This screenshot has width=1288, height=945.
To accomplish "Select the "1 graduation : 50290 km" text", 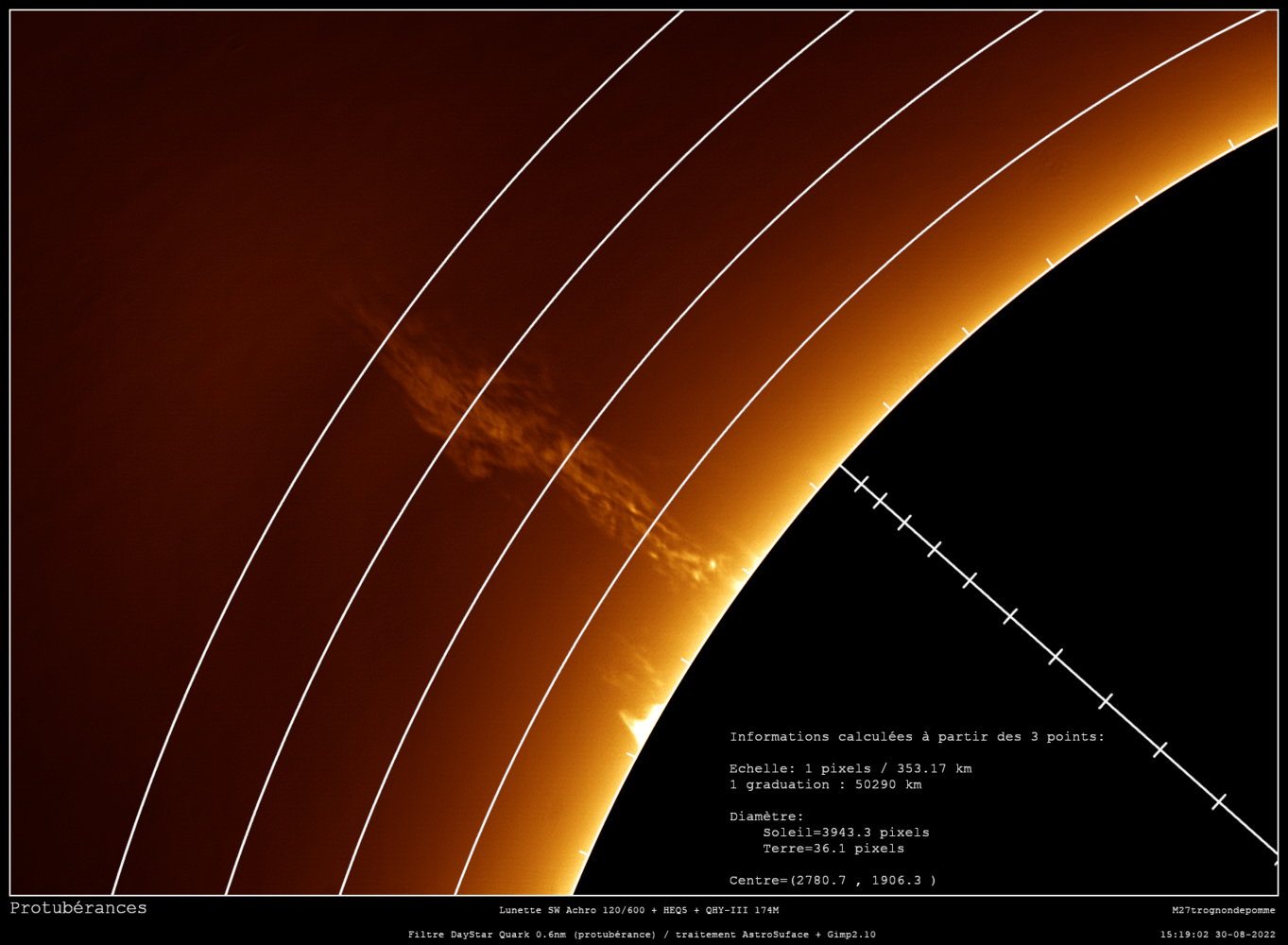I will click(x=826, y=785).
